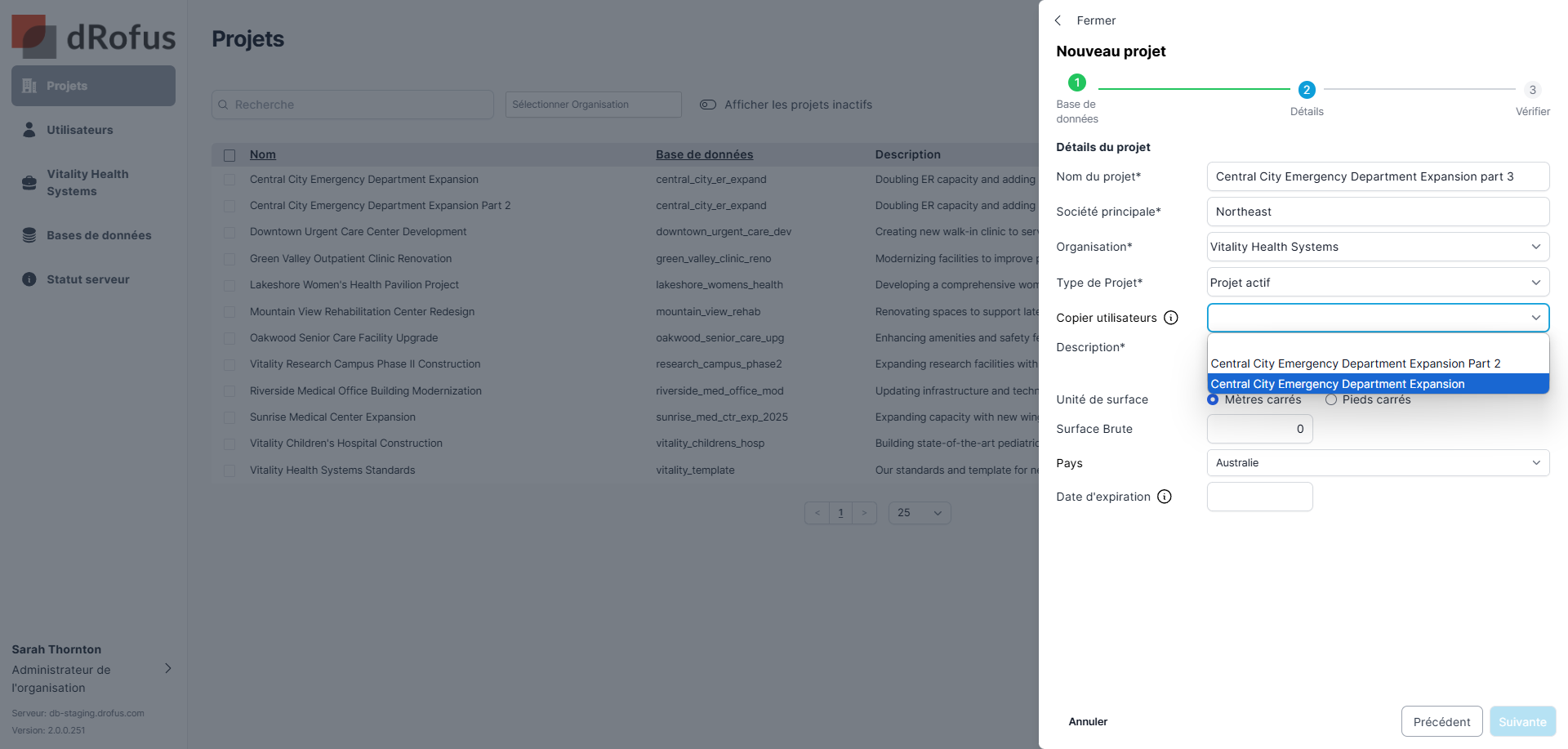Select the Pieds carrés radio button
1568x749 pixels.
point(1331,400)
